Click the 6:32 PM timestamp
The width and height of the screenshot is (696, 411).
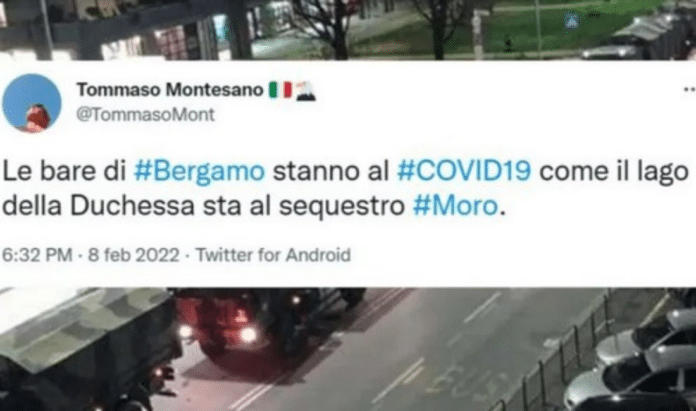click(x=37, y=255)
